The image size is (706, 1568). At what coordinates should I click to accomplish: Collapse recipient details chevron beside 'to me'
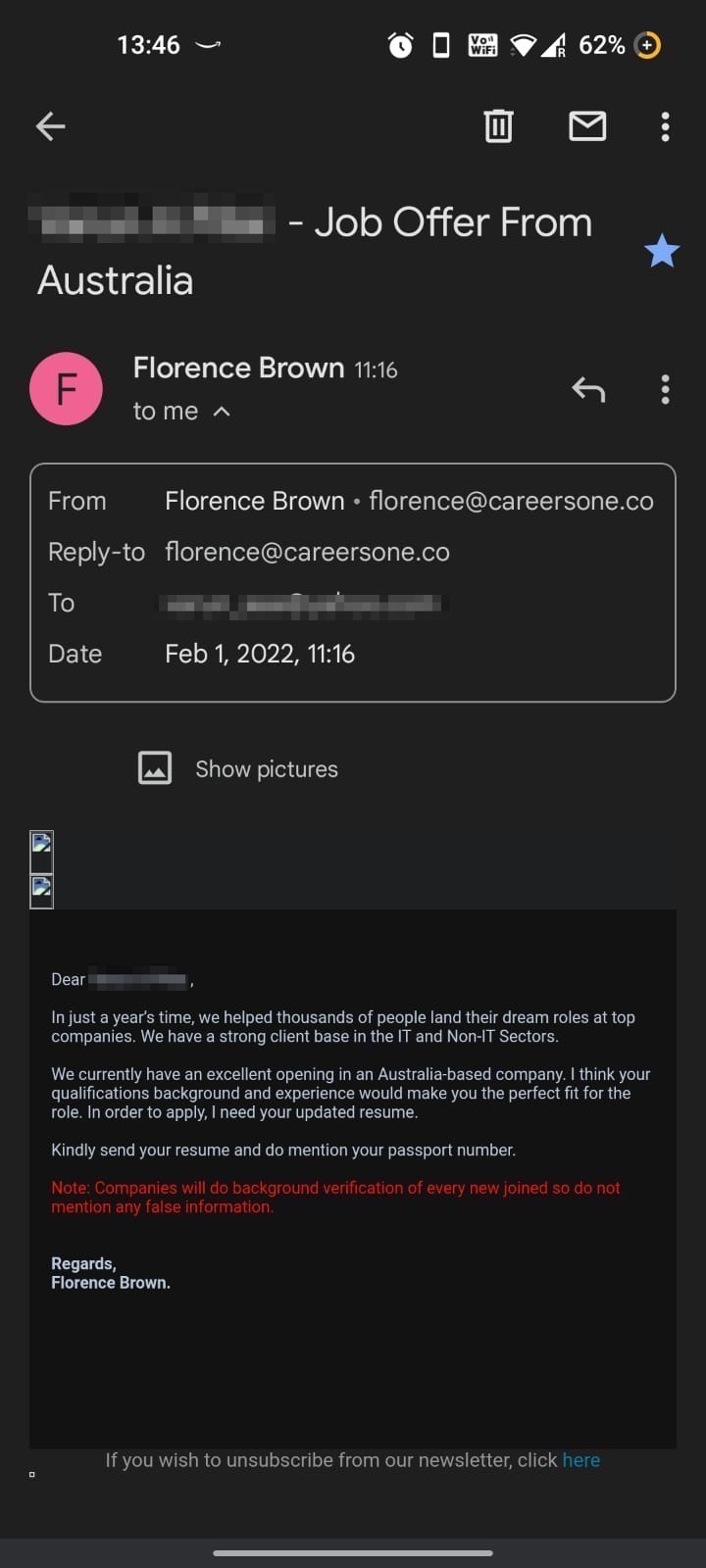[222, 411]
